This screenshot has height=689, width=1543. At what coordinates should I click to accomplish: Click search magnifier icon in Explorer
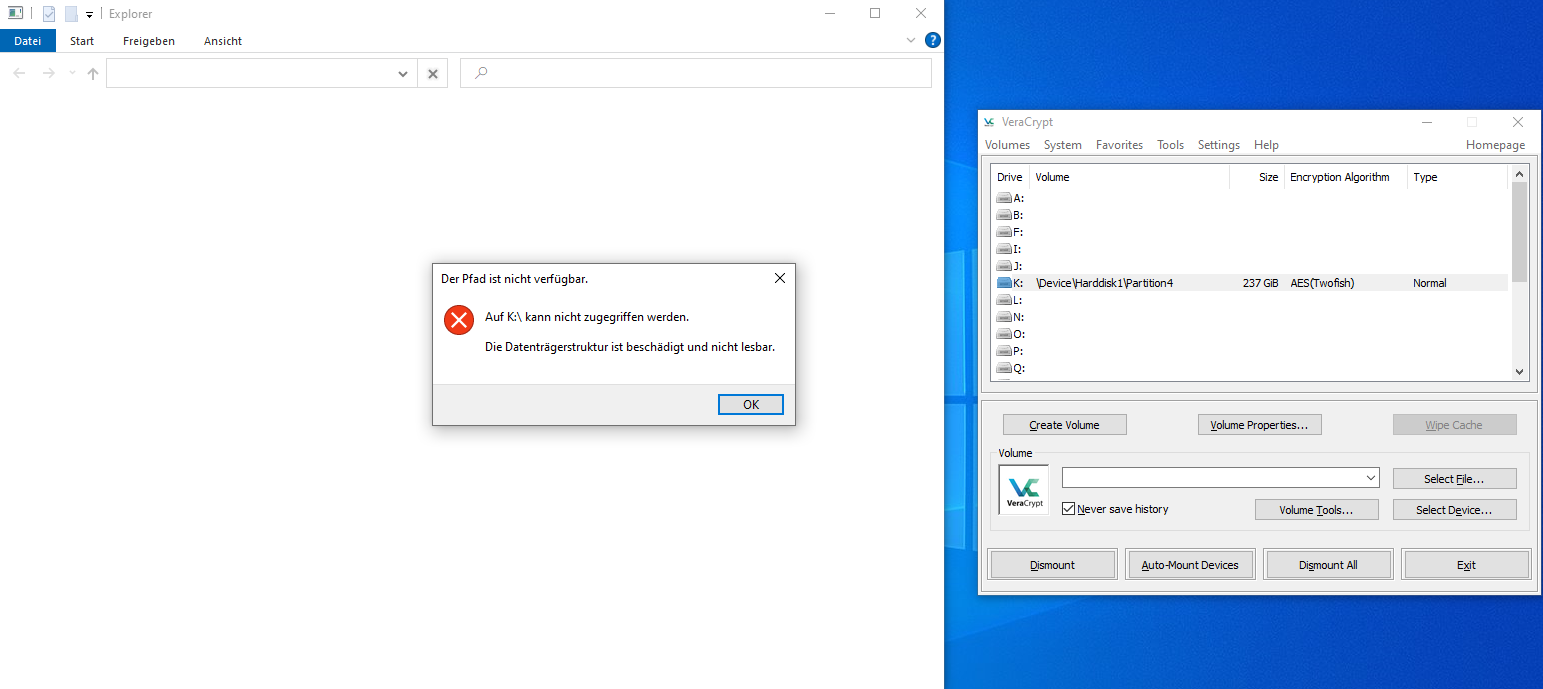[480, 73]
